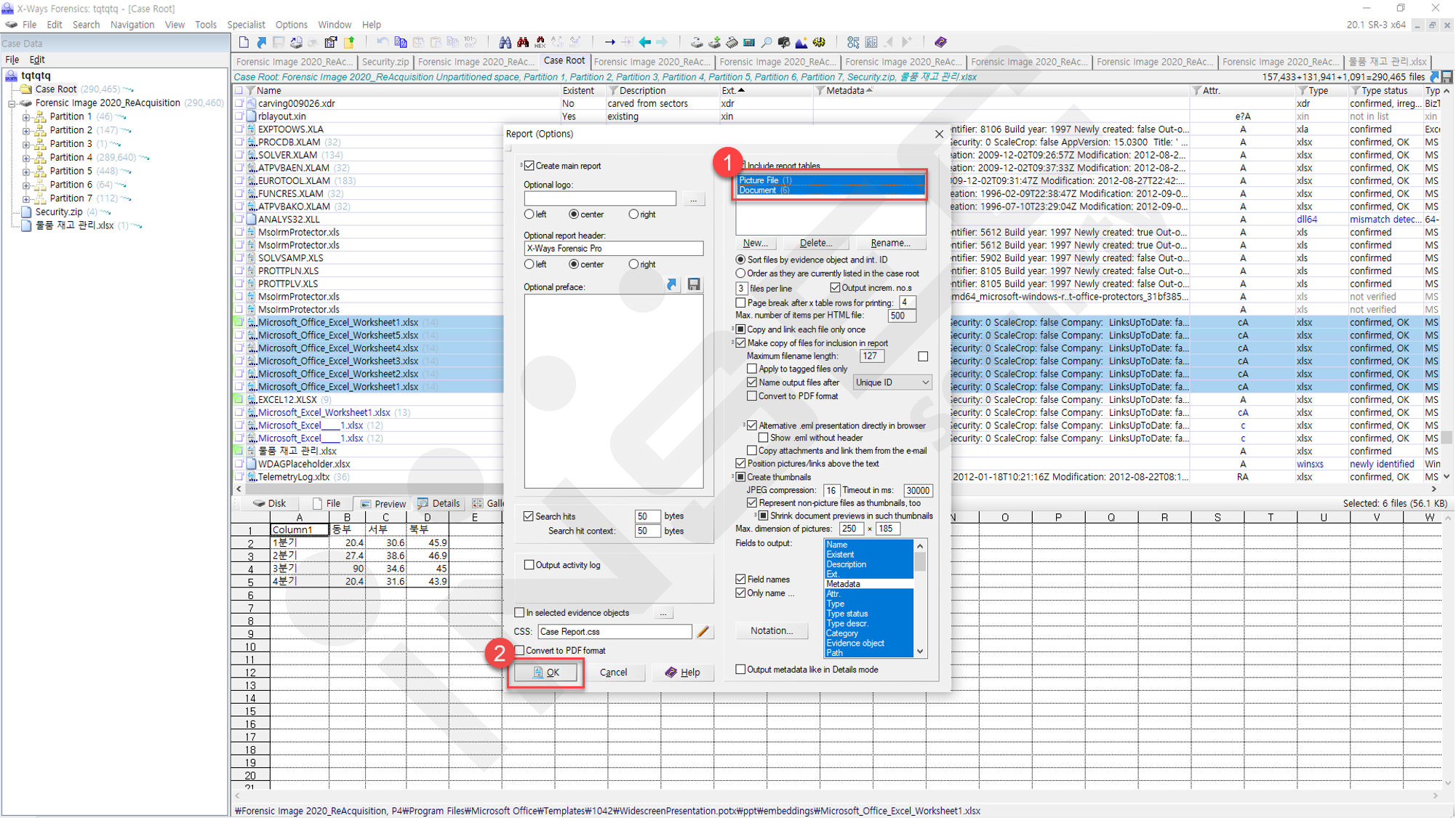
Task: Expand the Partition 4 tree node
Action: 26,158
